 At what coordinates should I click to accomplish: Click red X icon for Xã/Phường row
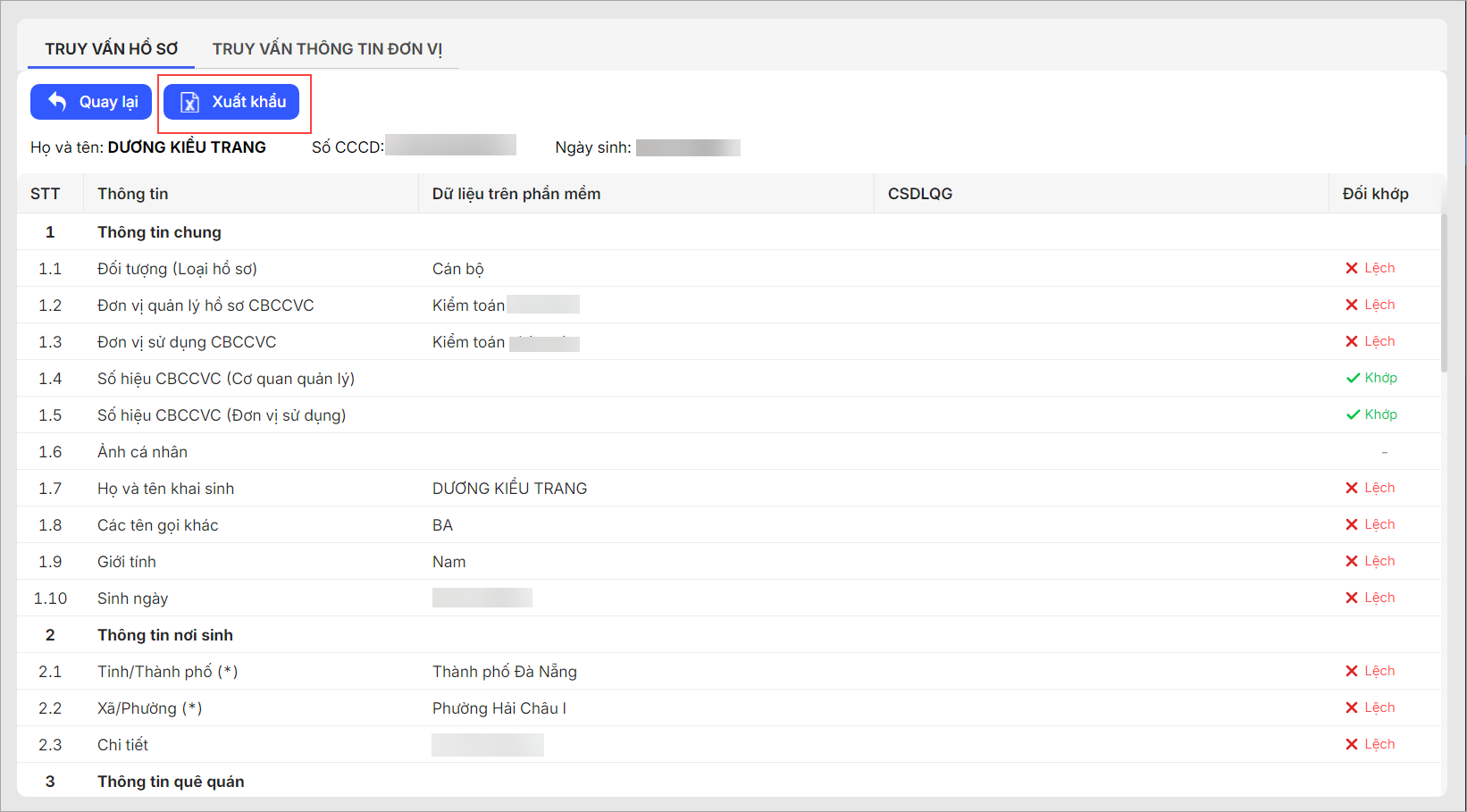[1352, 707]
